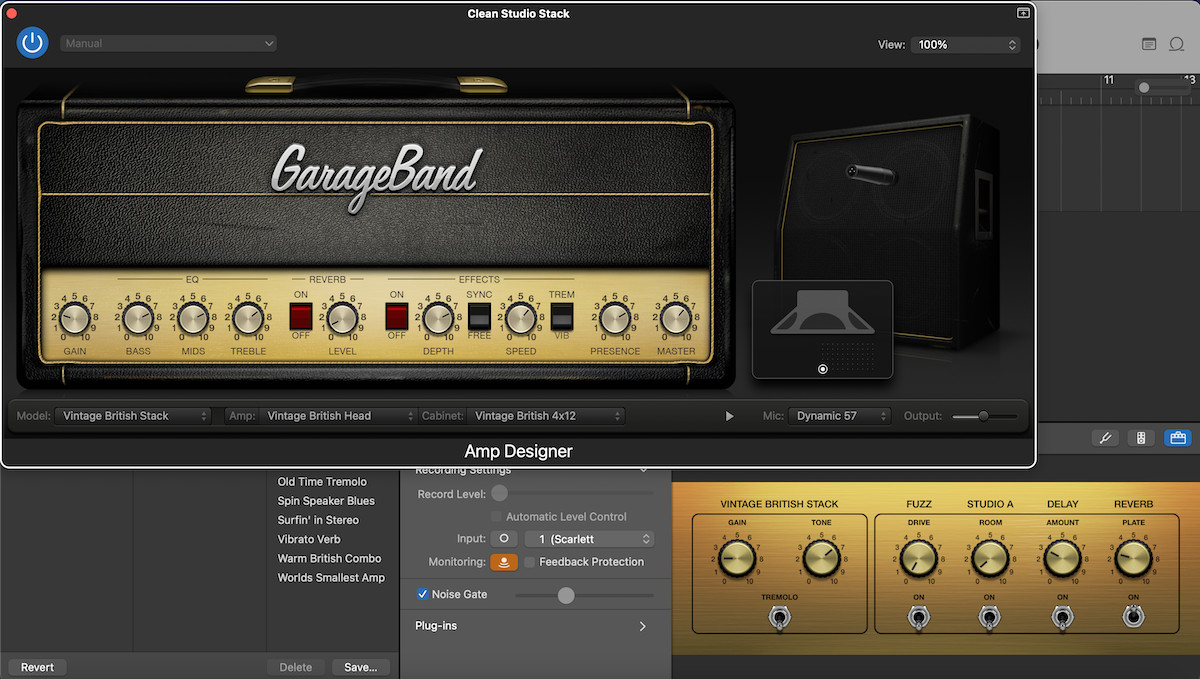Toggle the REVERB on/off red switch
The height and width of the screenshot is (679, 1200).
(x=301, y=318)
